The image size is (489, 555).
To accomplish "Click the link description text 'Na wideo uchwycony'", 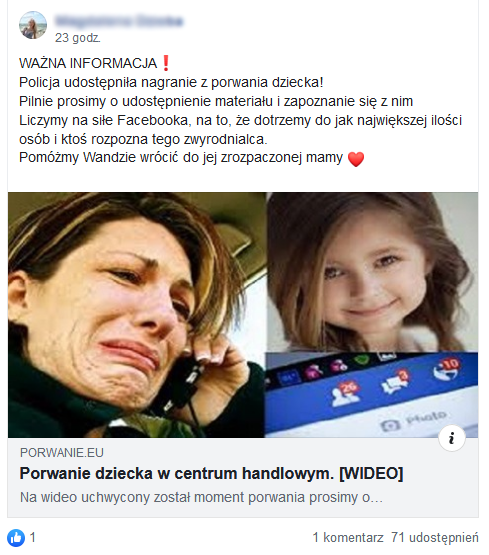I will click(x=201, y=497).
